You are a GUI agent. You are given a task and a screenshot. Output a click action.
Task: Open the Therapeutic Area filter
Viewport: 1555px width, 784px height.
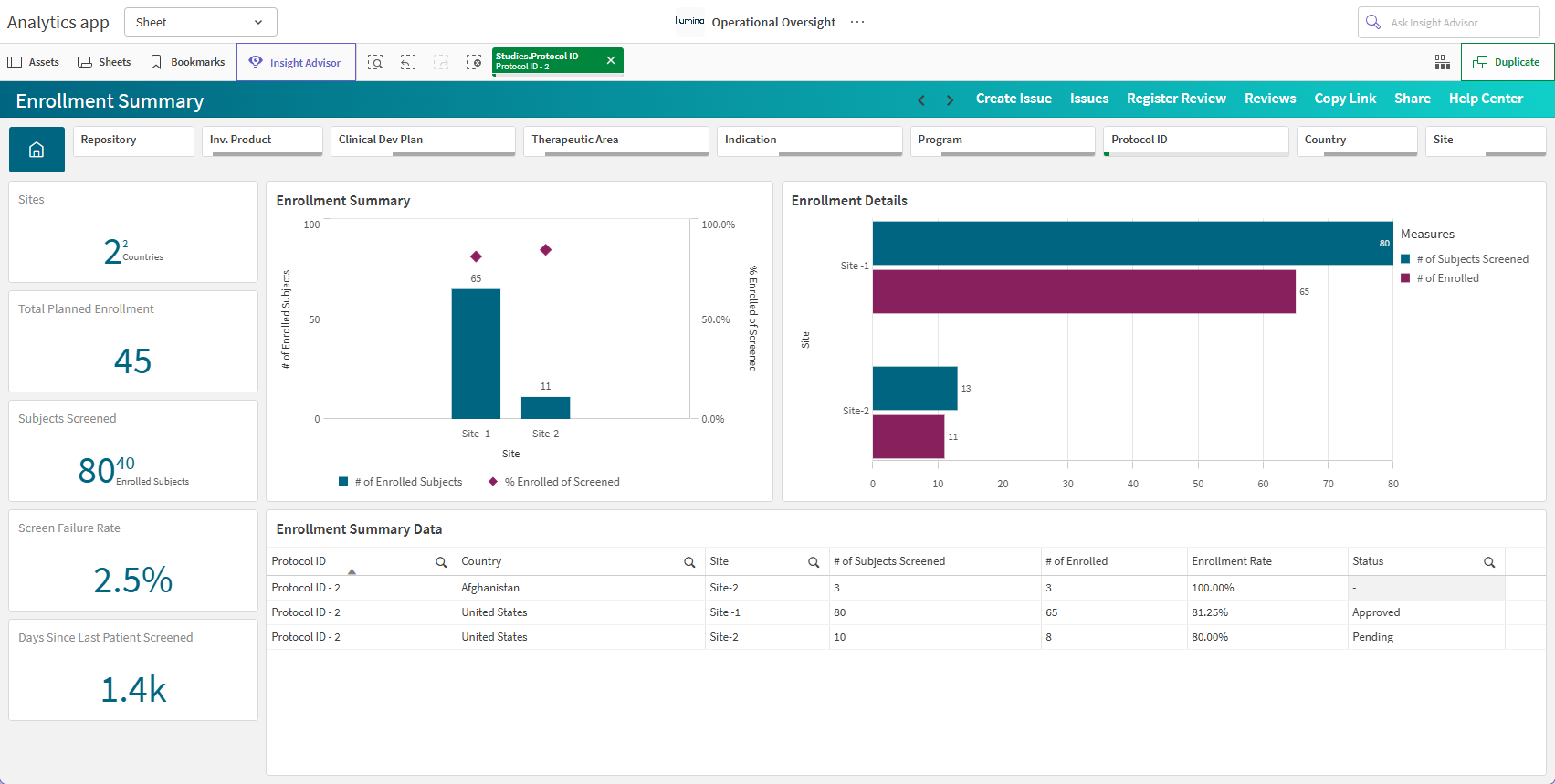pyautogui.click(x=616, y=141)
